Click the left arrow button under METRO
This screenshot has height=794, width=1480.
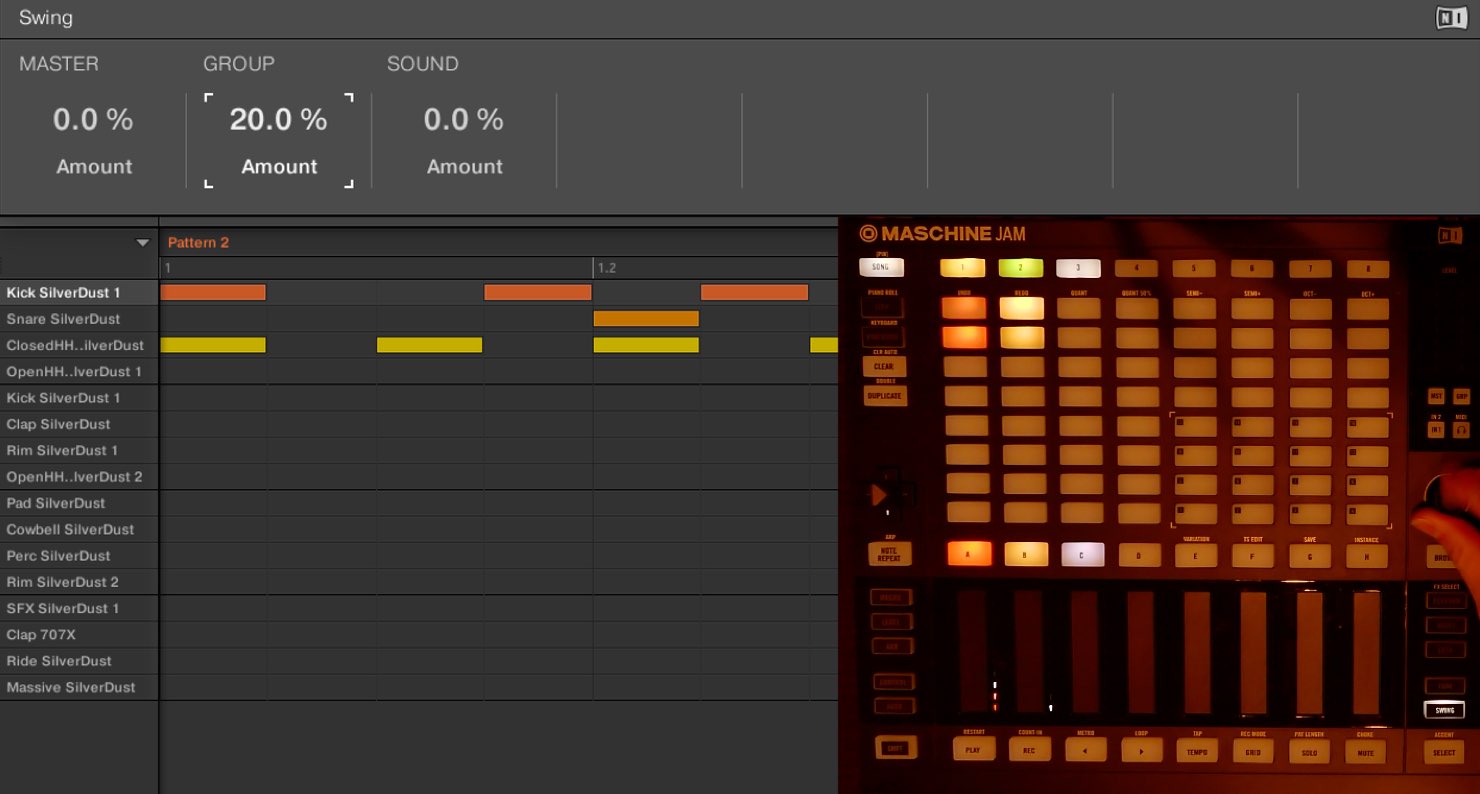1086,750
